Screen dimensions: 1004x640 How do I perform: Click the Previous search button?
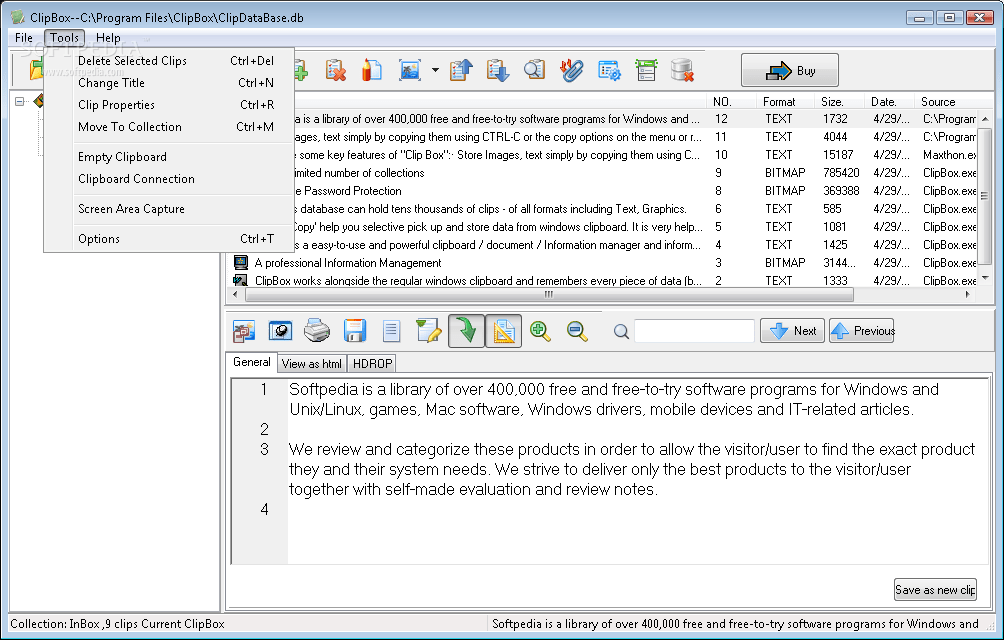pyautogui.click(x=861, y=331)
